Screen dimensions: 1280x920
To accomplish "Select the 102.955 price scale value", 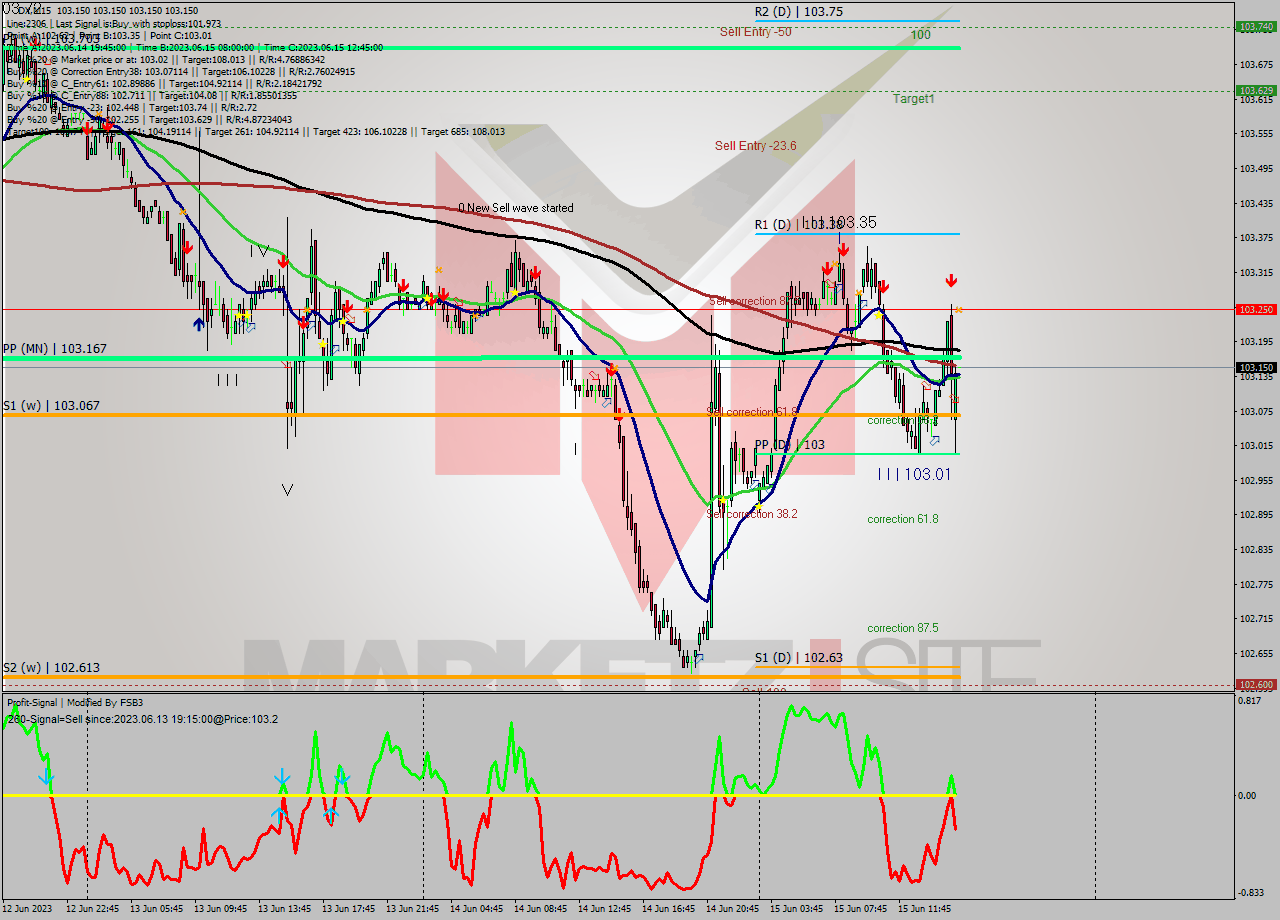I will point(1256,480).
